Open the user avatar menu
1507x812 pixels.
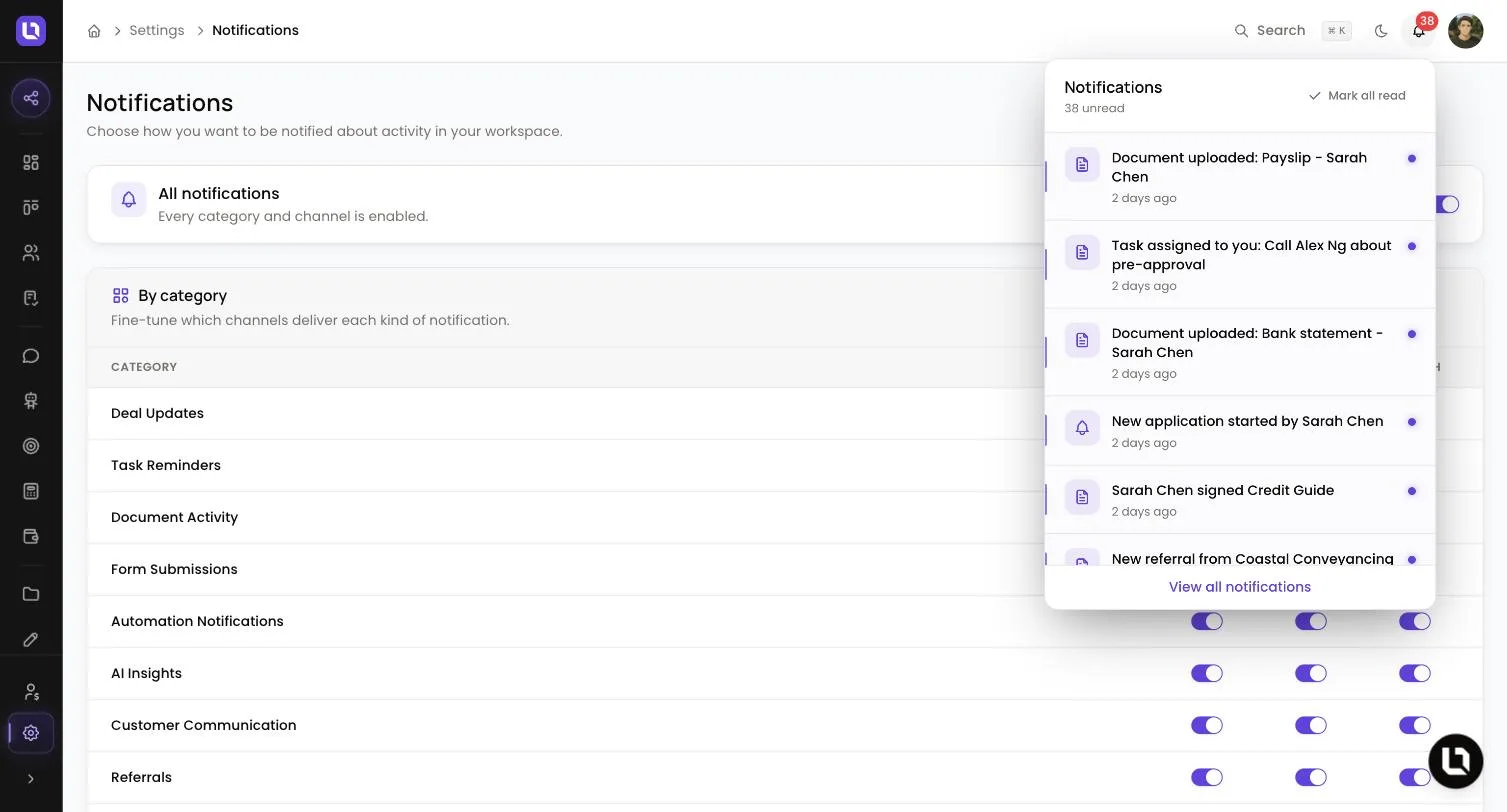click(1465, 31)
